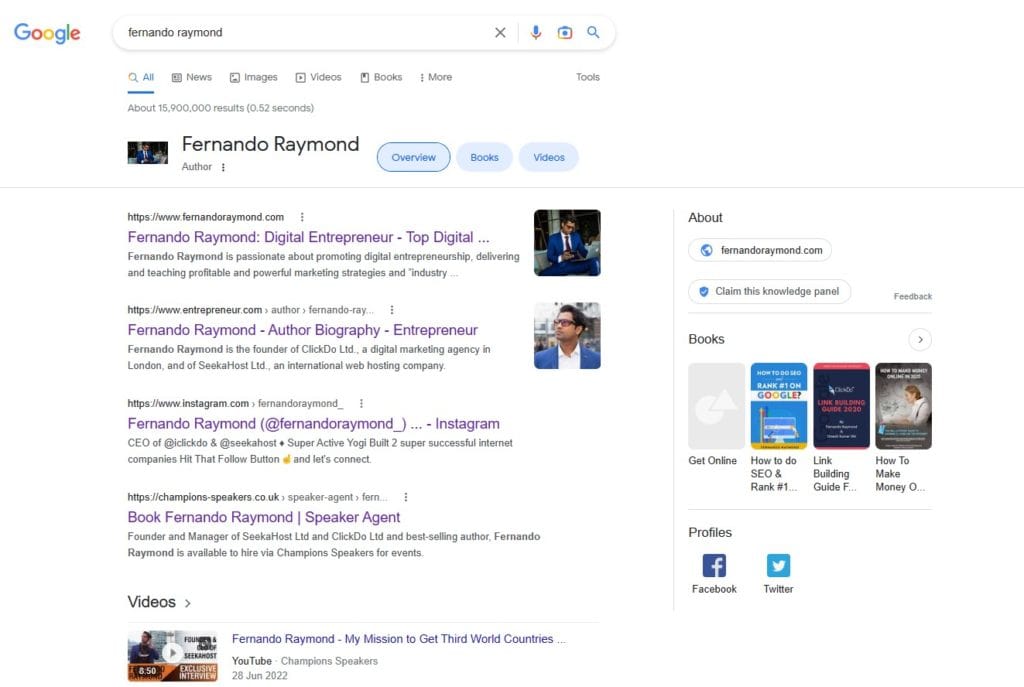Click the microphone voice search icon

tap(536, 32)
